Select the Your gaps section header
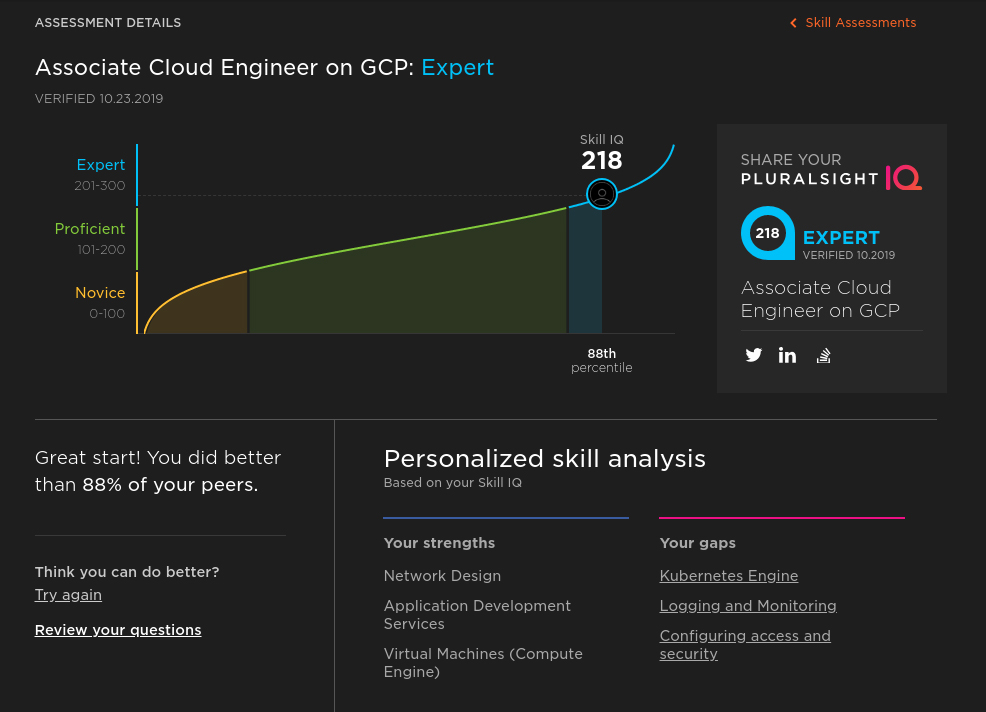The image size is (986, 712). (697, 543)
